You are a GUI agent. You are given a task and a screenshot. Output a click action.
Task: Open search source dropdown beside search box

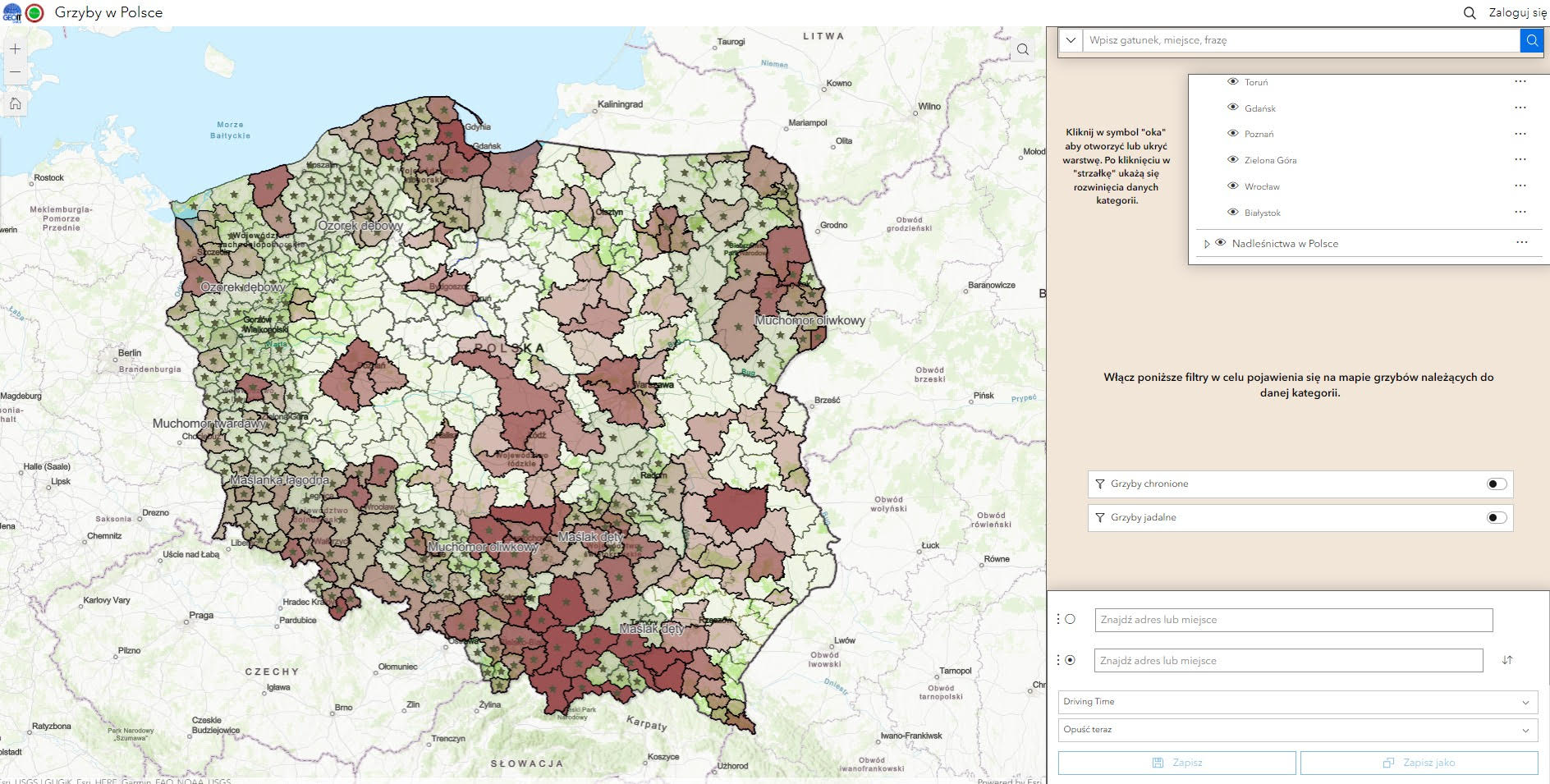point(1071,40)
